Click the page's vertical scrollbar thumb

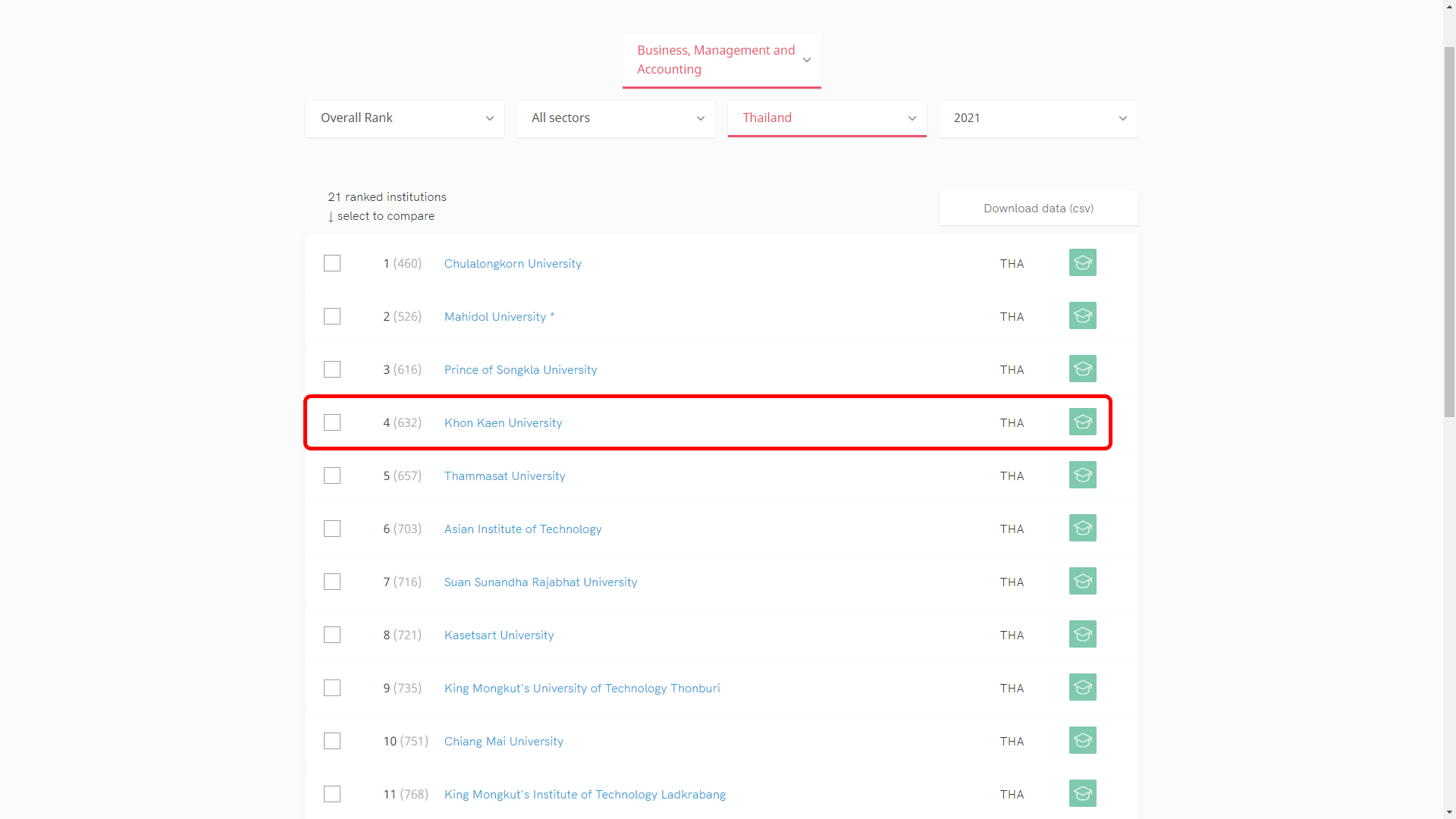click(x=1449, y=231)
